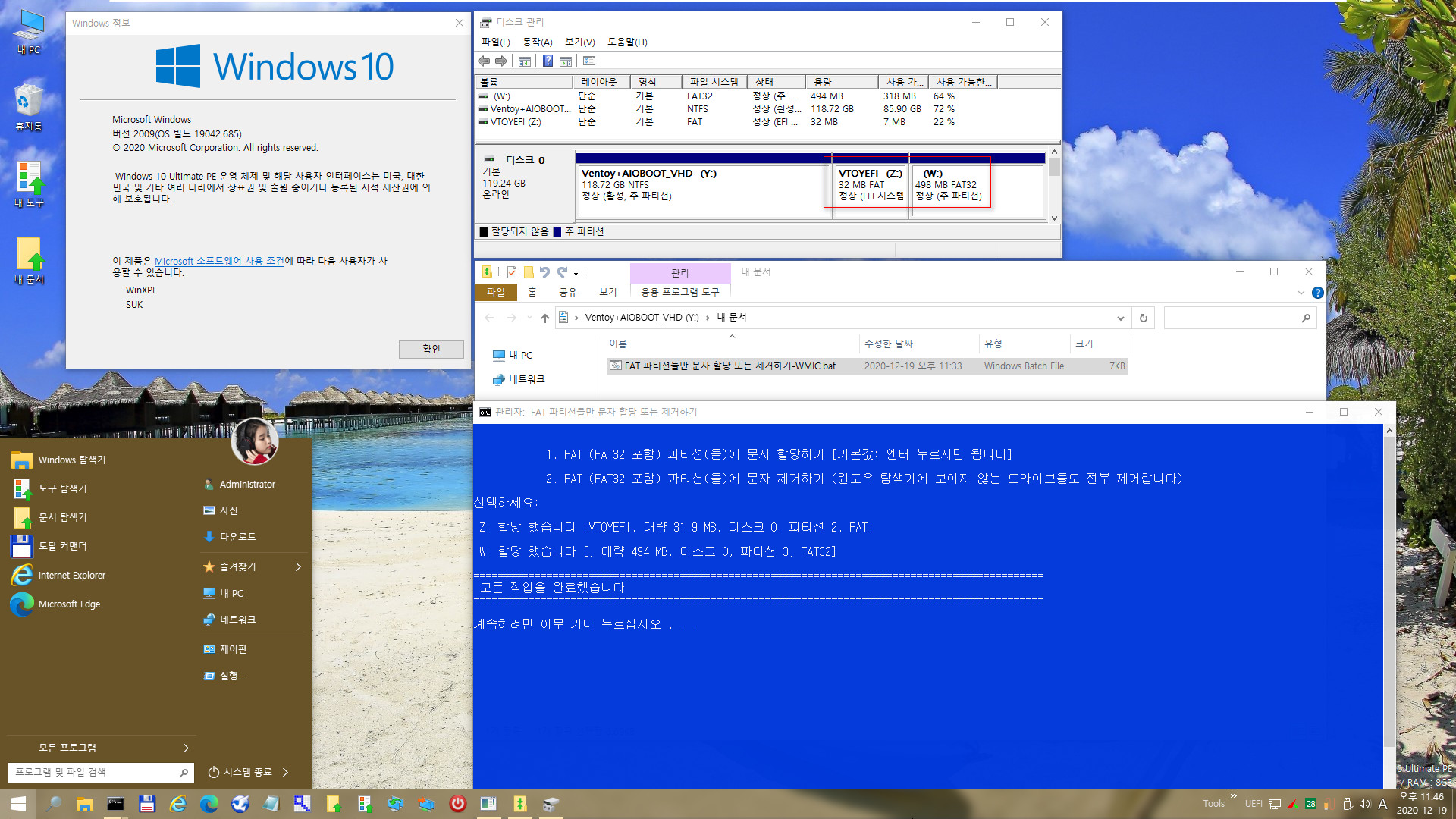Open the quick access toolbar customize dropdown
The width and height of the screenshot is (1456, 819).
(576, 273)
